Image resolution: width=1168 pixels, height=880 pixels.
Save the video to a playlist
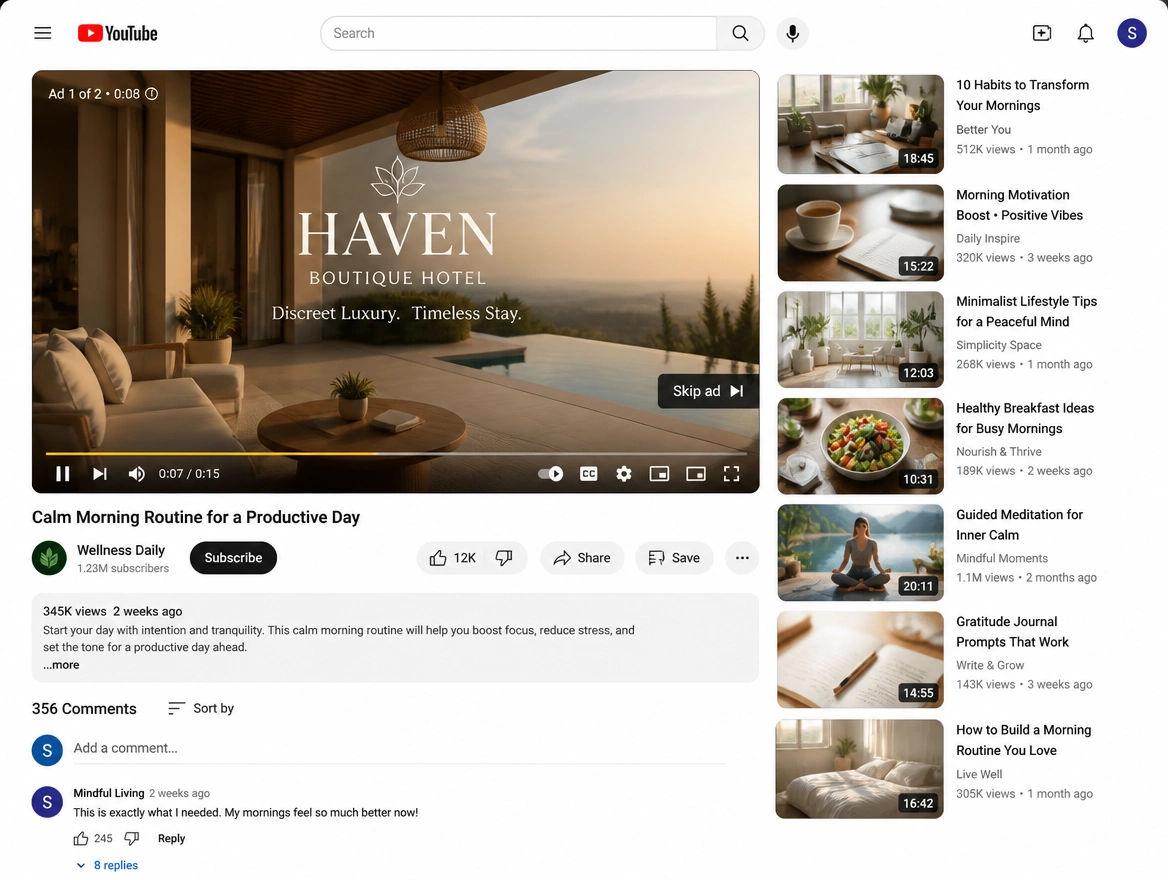(674, 557)
